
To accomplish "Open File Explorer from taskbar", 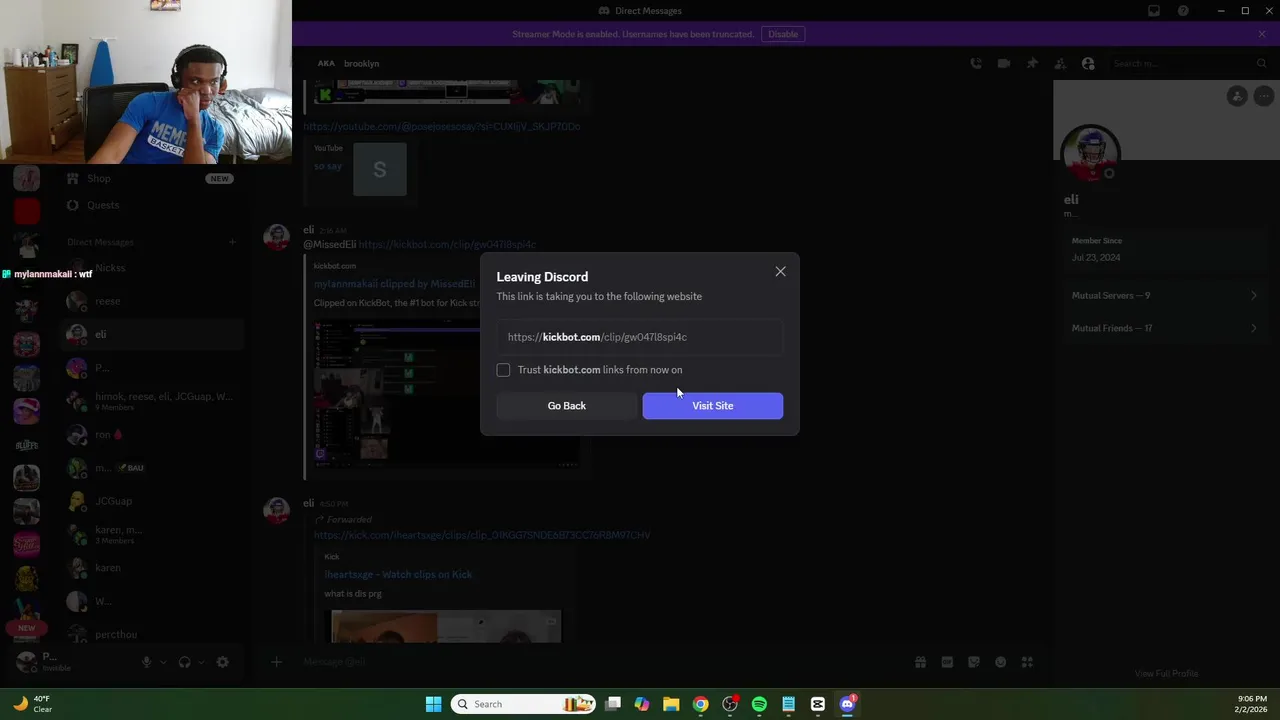I will pyautogui.click(x=671, y=704).
